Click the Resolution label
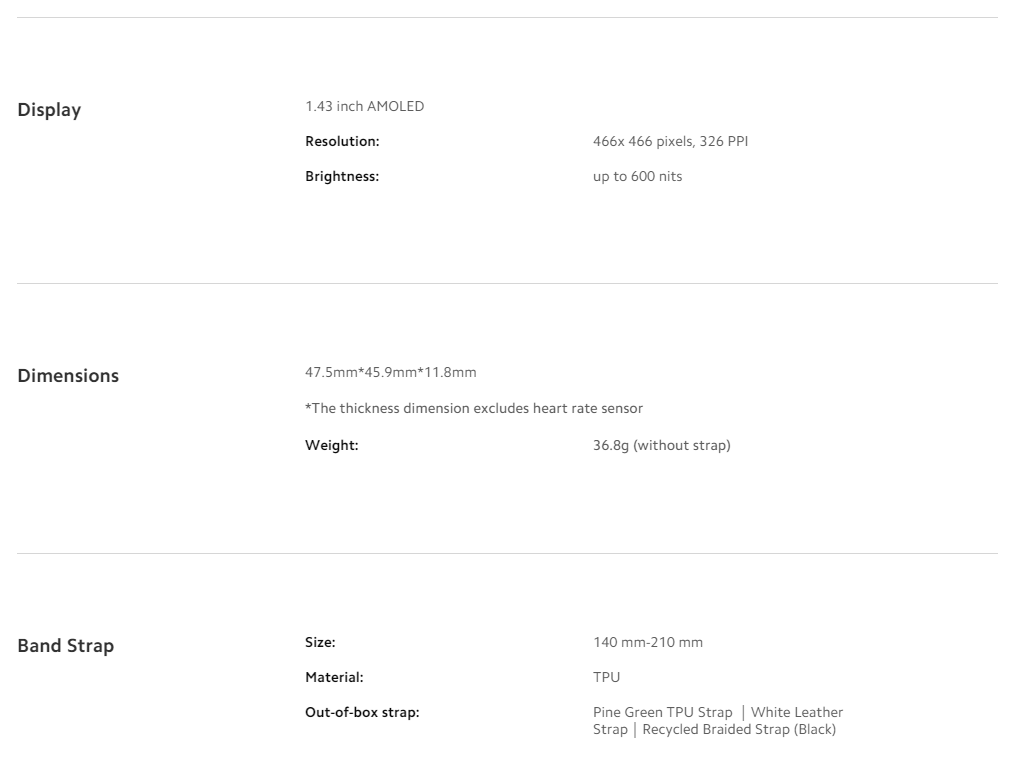Viewport: 1010px width, 779px height. coord(342,141)
